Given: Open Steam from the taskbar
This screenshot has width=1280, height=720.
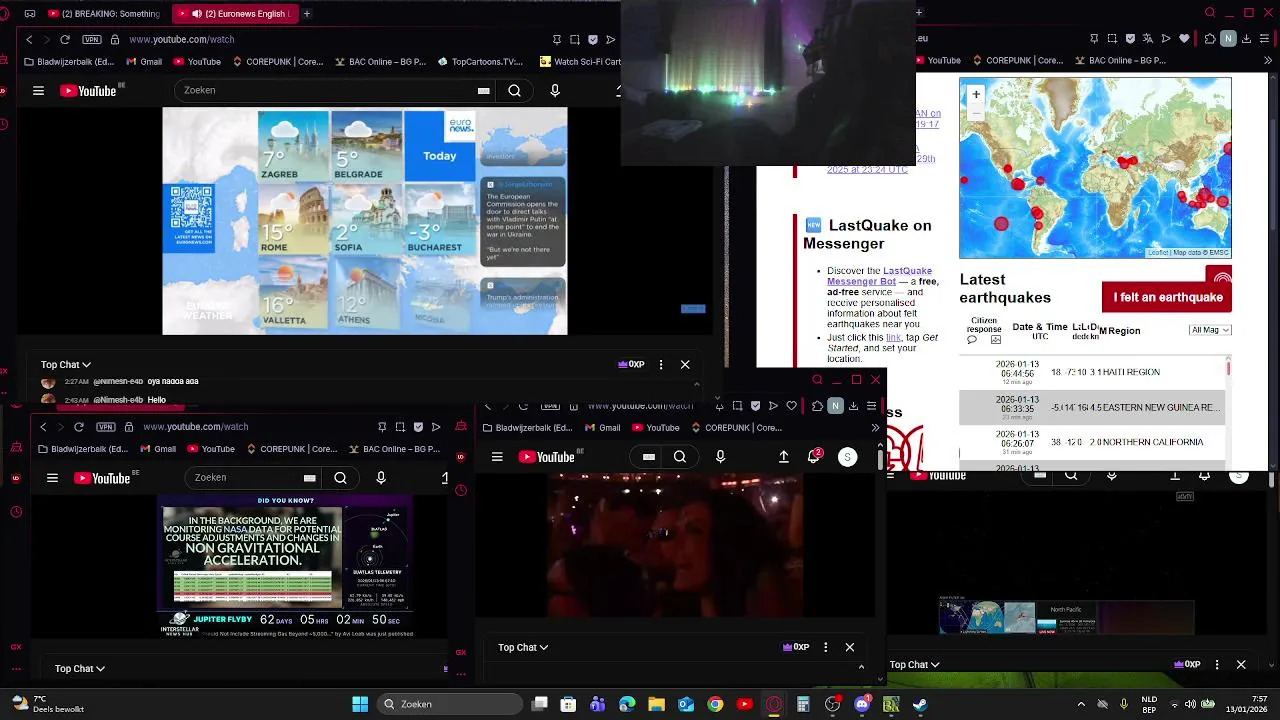Looking at the screenshot, I should click(x=919, y=704).
